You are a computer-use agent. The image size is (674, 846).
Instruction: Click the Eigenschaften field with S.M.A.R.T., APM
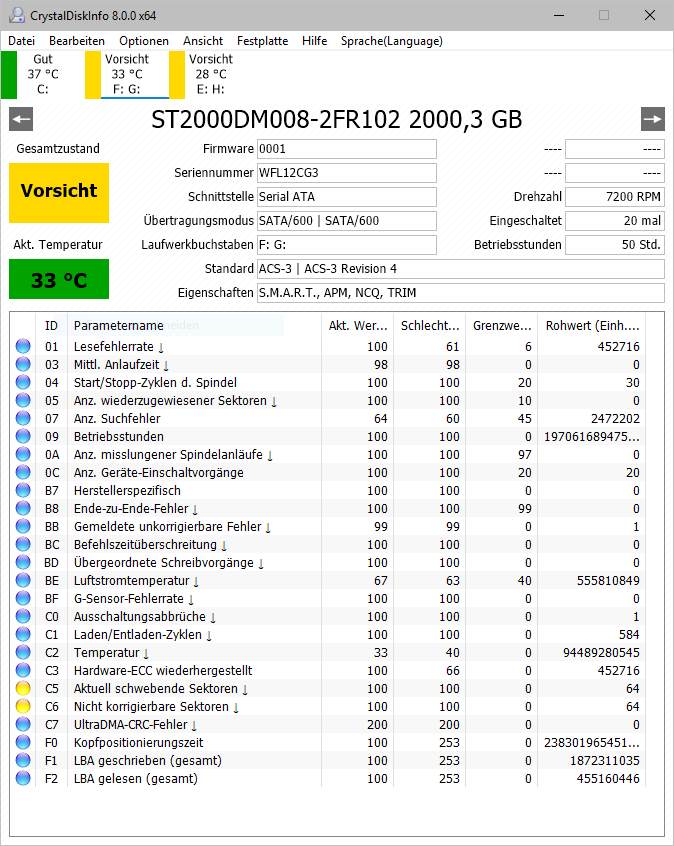tap(461, 293)
